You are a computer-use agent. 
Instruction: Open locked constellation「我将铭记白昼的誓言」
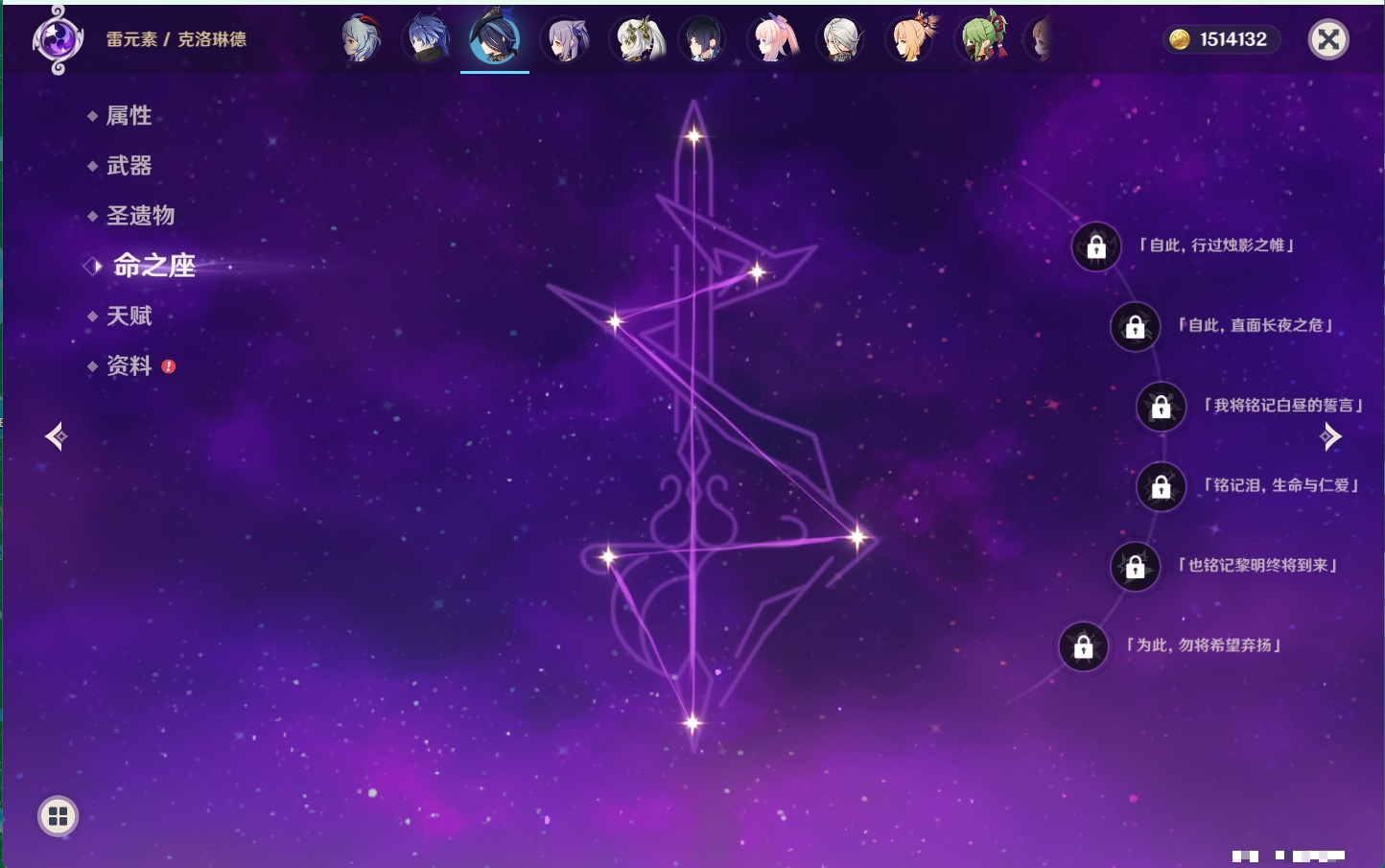(1161, 407)
